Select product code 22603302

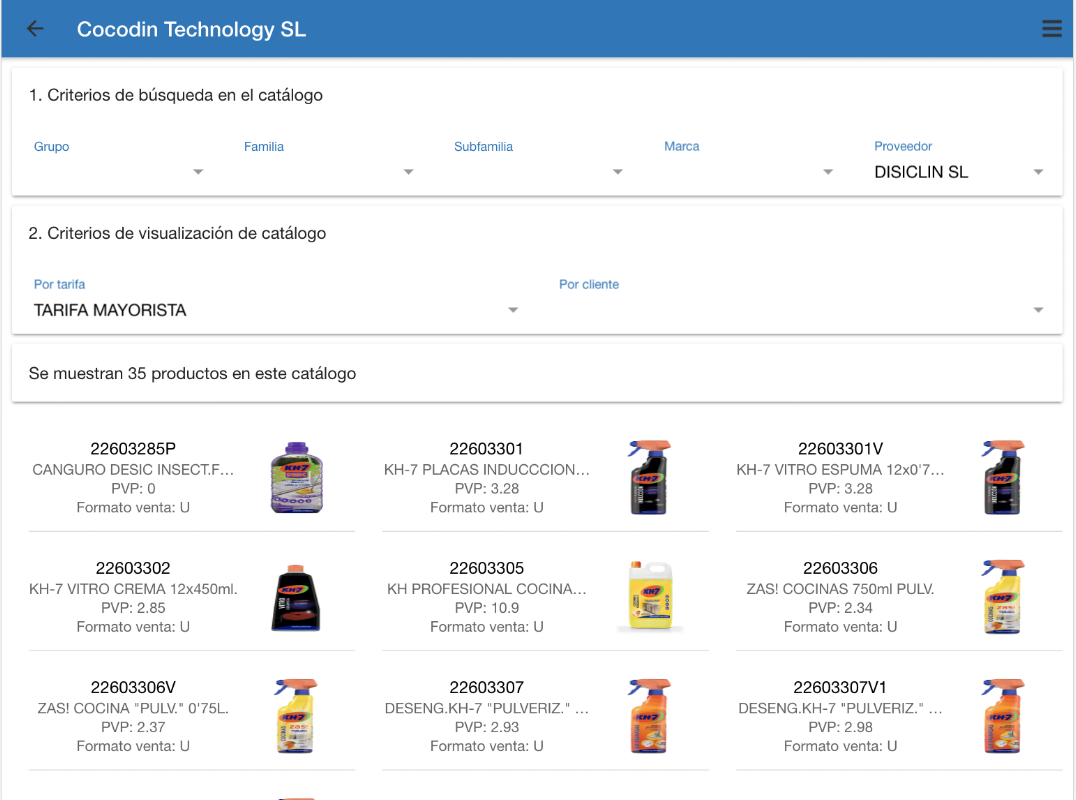tap(133, 568)
